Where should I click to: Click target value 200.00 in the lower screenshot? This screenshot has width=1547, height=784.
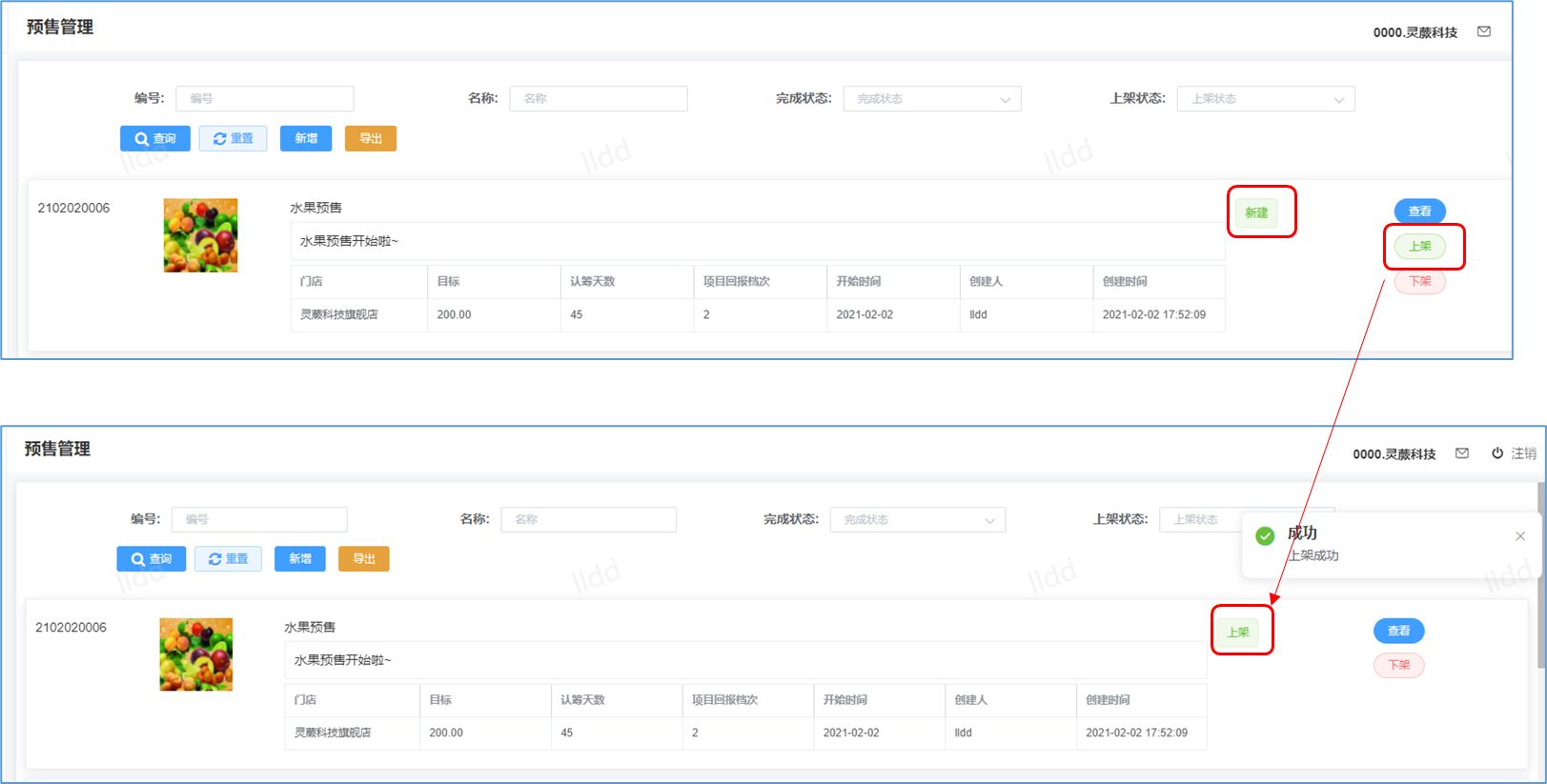click(x=446, y=733)
